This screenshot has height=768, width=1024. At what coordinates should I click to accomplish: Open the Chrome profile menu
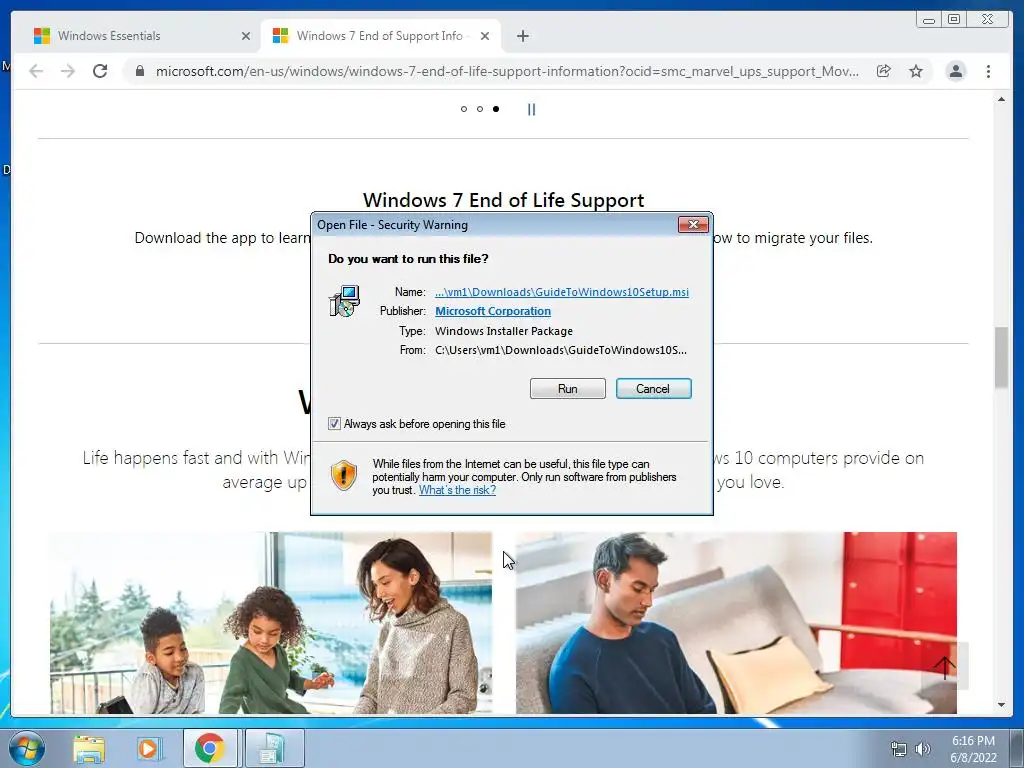(955, 71)
